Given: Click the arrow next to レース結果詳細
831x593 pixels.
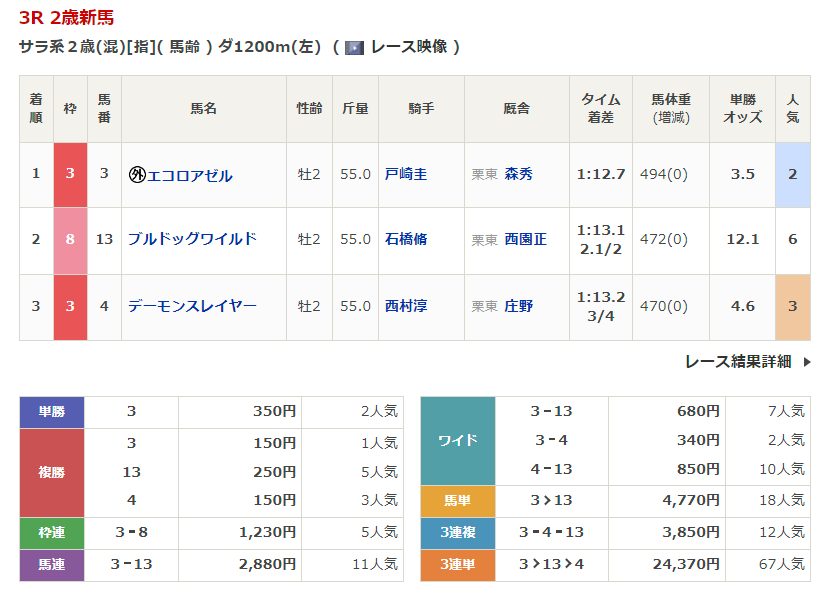Looking at the screenshot, I should [807, 362].
